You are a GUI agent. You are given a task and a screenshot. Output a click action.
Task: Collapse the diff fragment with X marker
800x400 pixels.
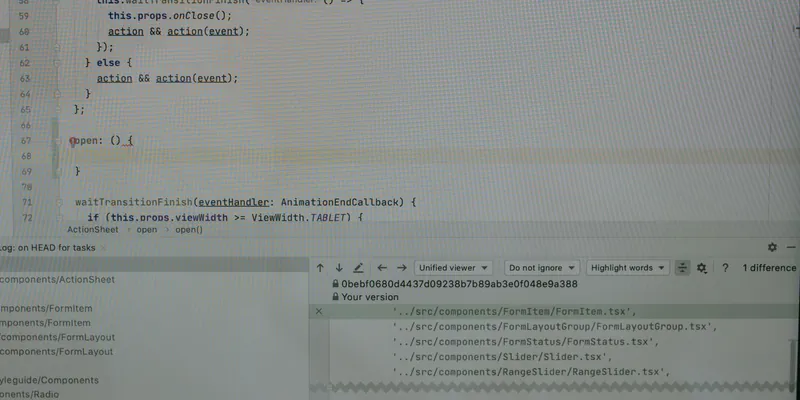pos(319,311)
